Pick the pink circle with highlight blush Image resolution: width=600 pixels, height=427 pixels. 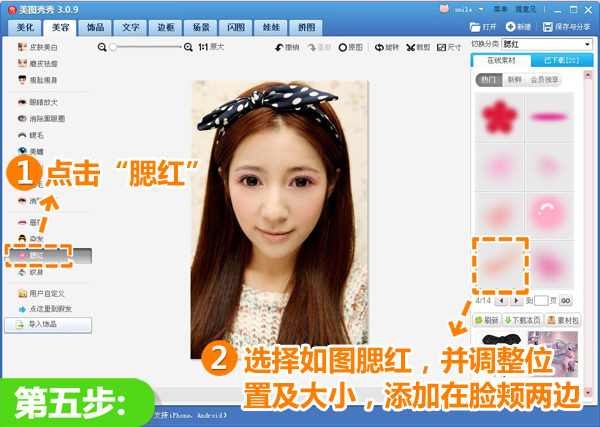(549, 216)
